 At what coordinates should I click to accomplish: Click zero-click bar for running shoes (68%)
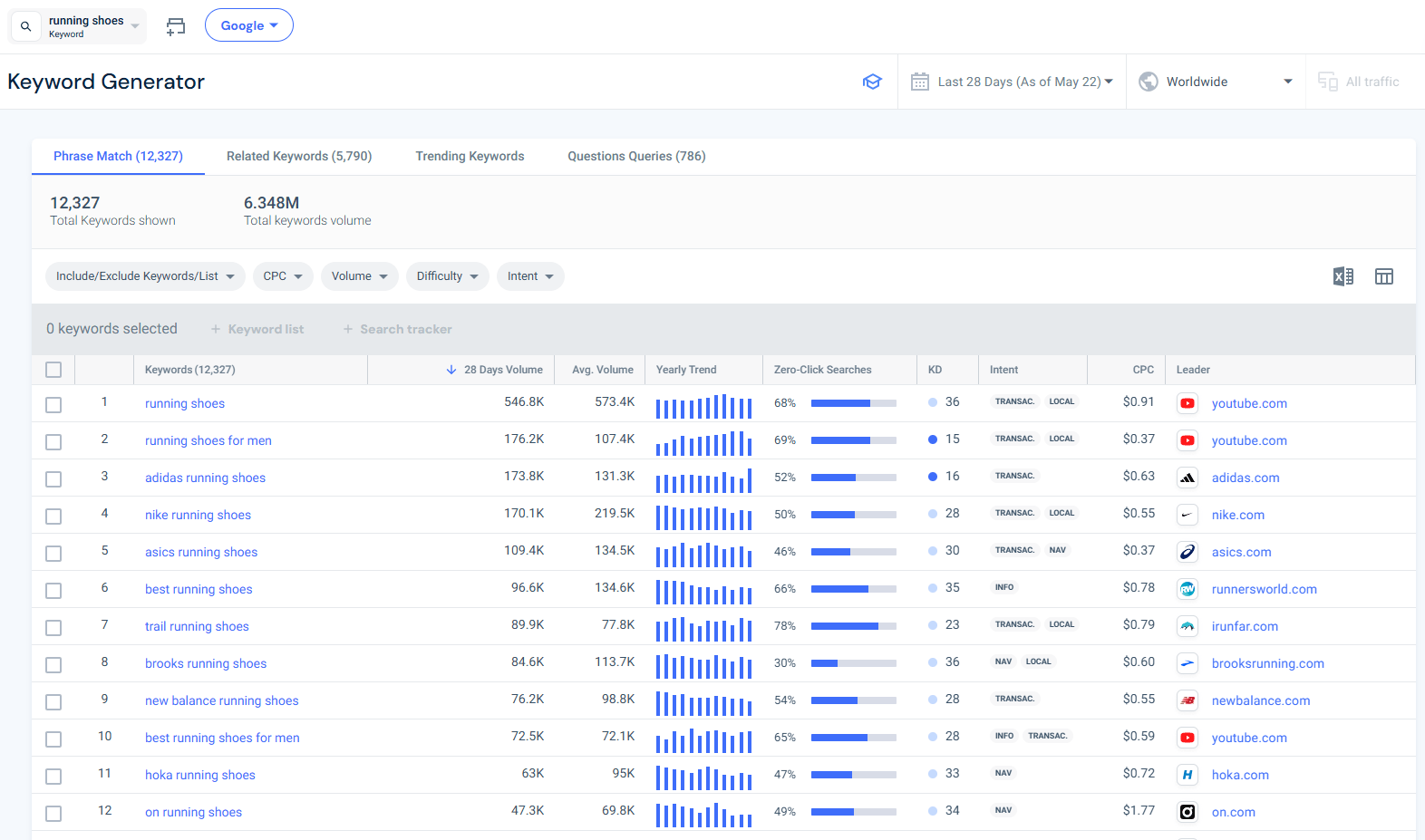854,403
